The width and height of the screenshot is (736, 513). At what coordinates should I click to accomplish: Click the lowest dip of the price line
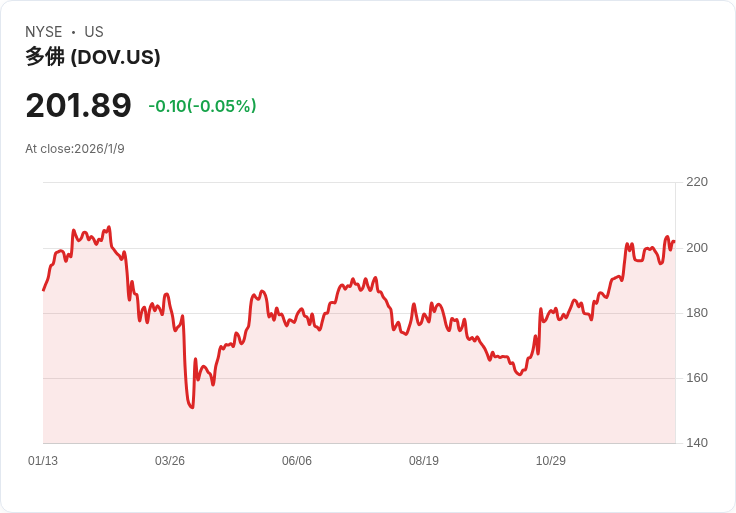191,407
